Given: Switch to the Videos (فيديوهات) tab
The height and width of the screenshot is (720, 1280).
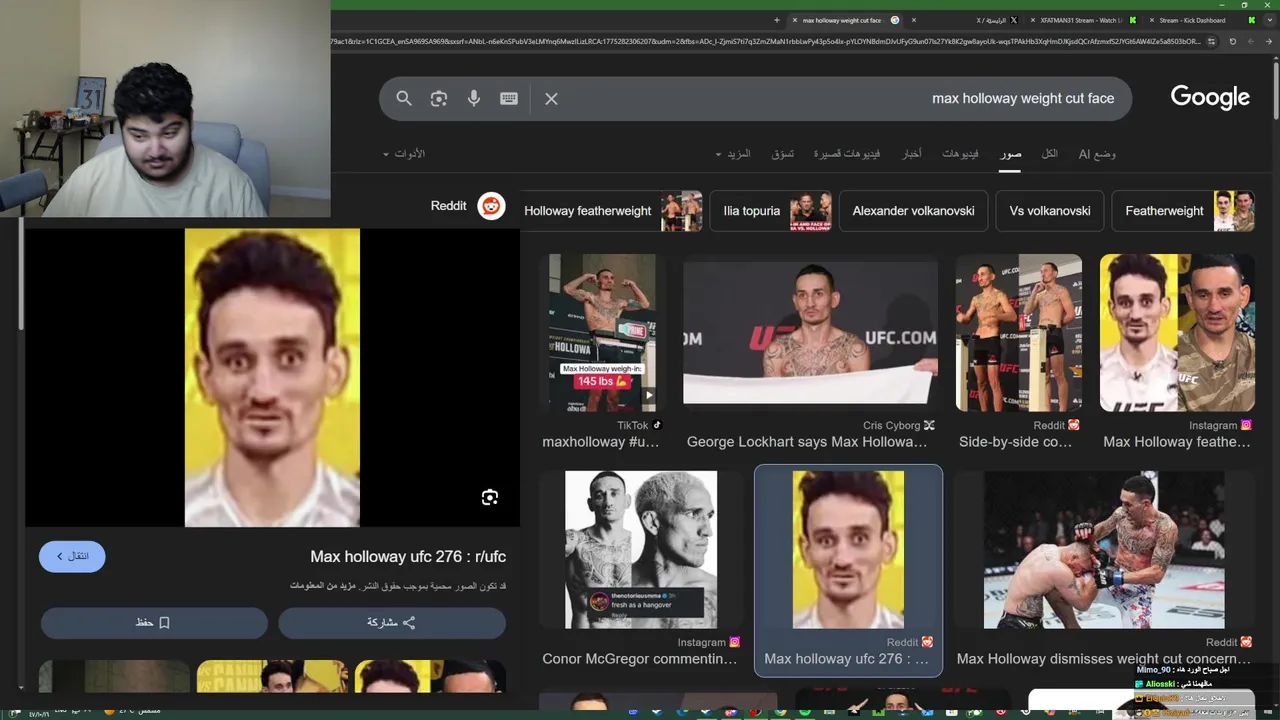Looking at the screenshot, I should (x=960, y=154).
